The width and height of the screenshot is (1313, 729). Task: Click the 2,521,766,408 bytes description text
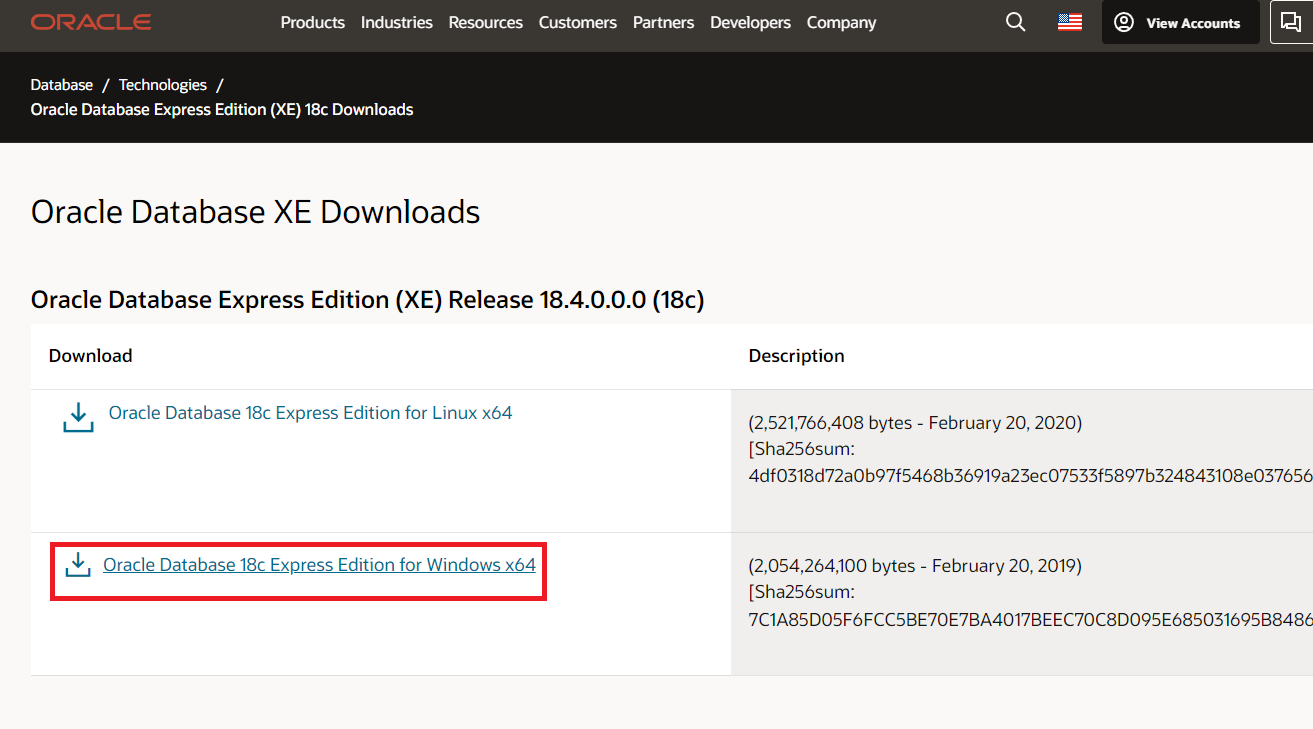click(x=915, y=423)
